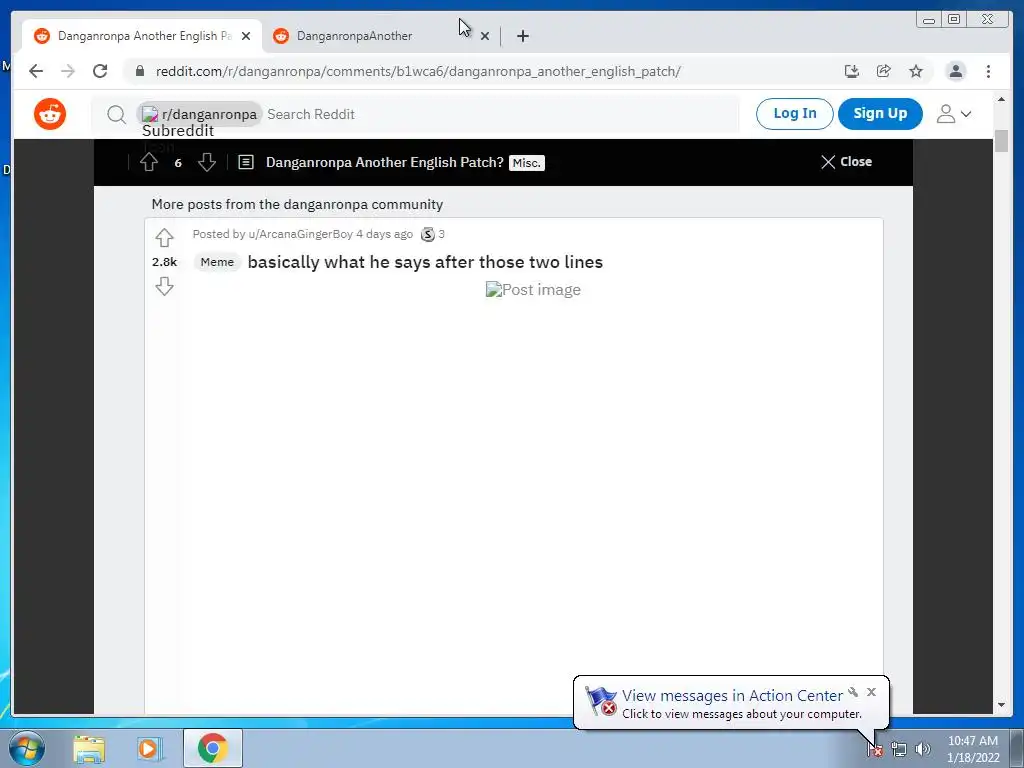The width and height of the screenshot is (1024, 768).
Task: Click the silver award icon
Action: tap(428, 234)
